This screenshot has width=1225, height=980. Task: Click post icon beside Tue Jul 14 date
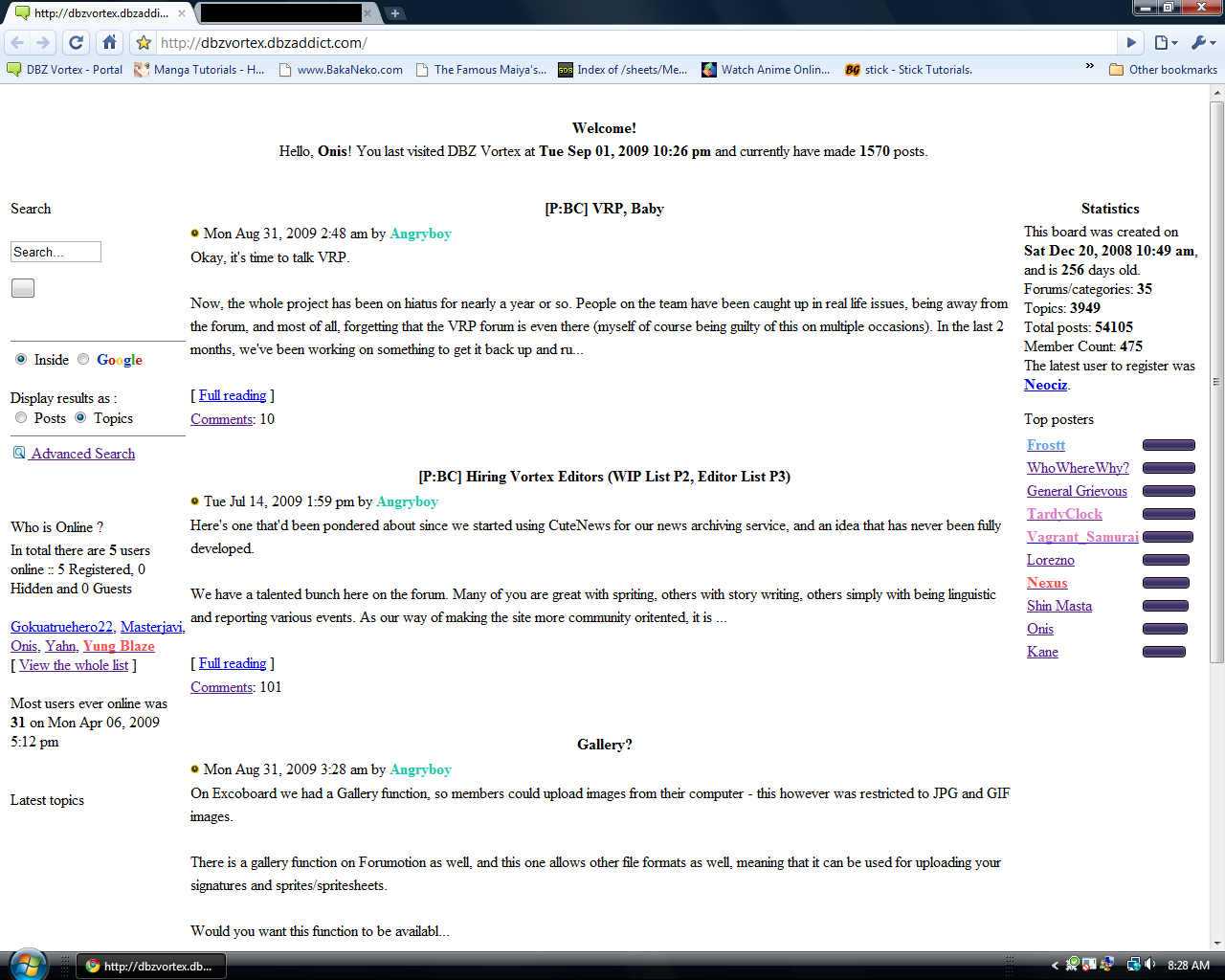195,501
